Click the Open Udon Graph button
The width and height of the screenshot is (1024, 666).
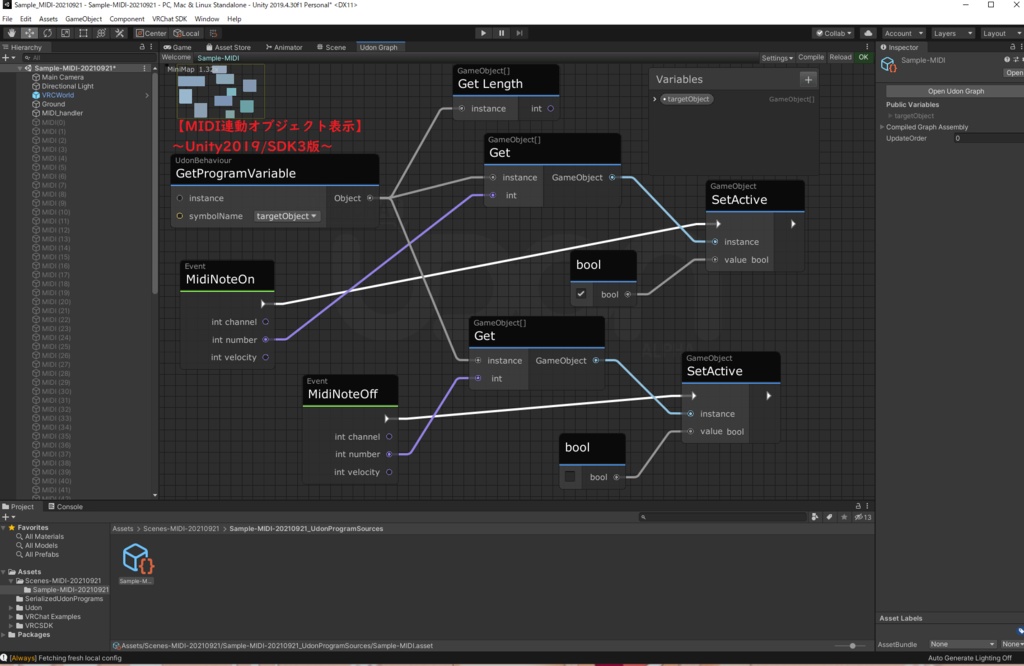[955, 91]
